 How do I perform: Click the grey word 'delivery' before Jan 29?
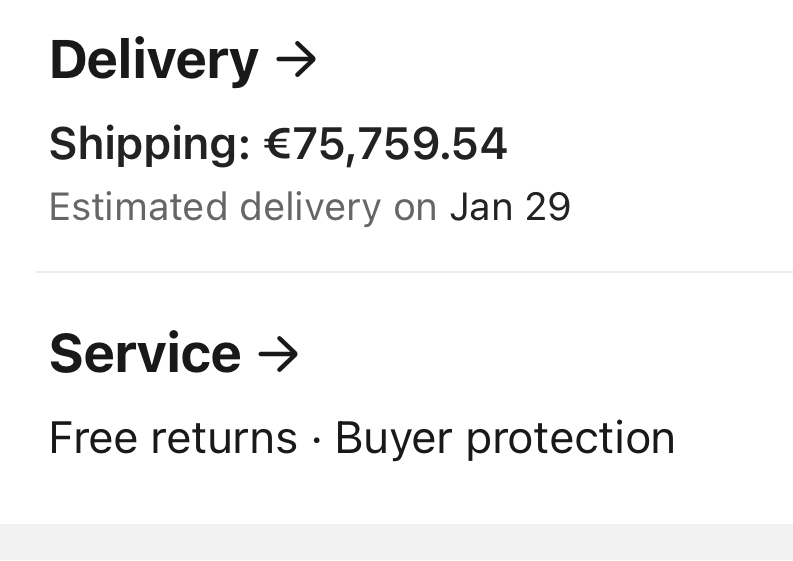point(310,207)
